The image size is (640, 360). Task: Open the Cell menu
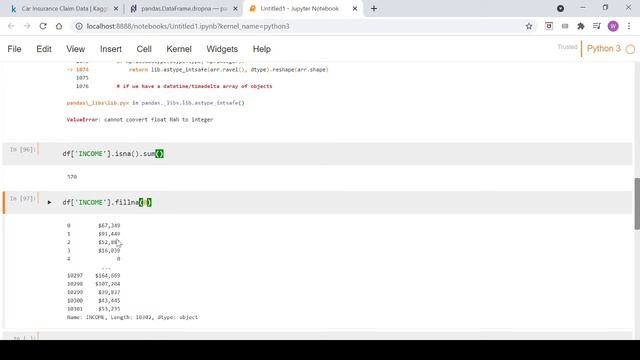(x=144, y=49)
